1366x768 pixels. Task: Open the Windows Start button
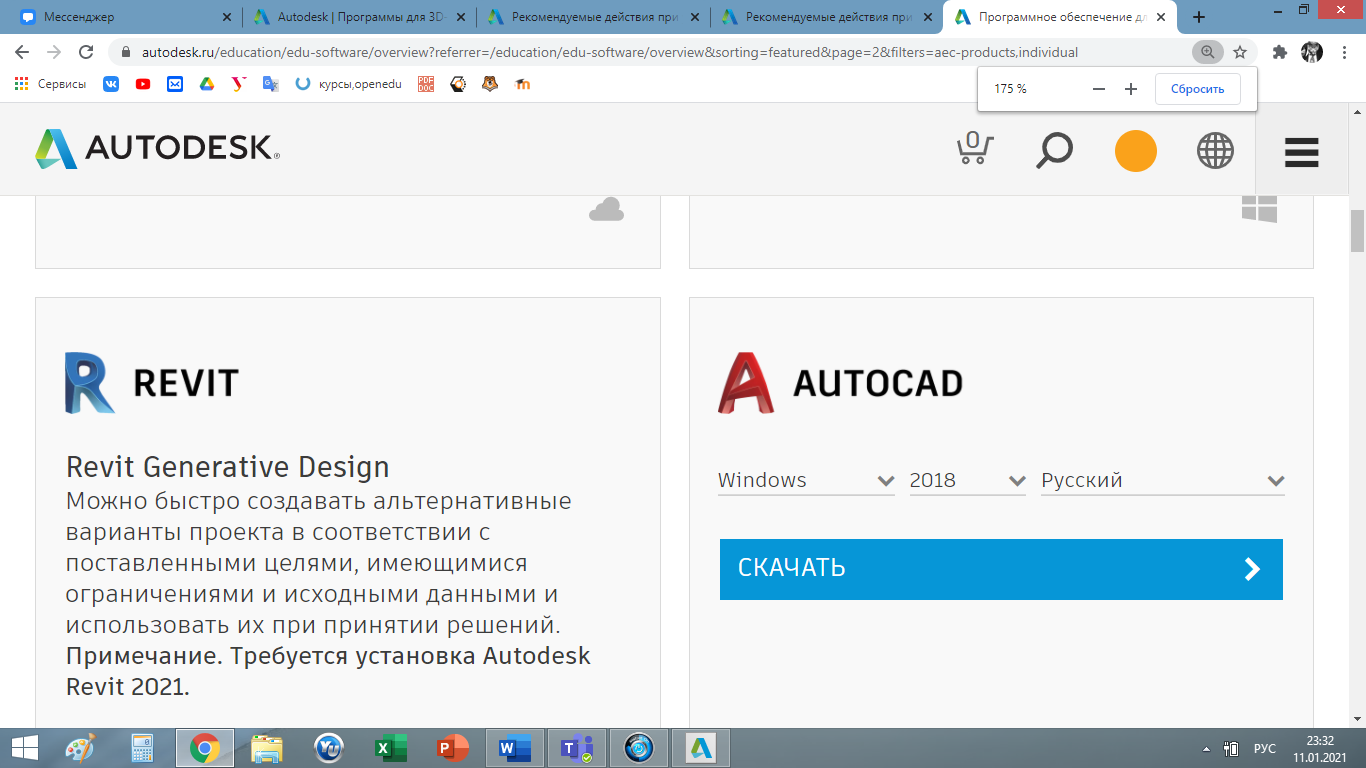tap(24, 747)
